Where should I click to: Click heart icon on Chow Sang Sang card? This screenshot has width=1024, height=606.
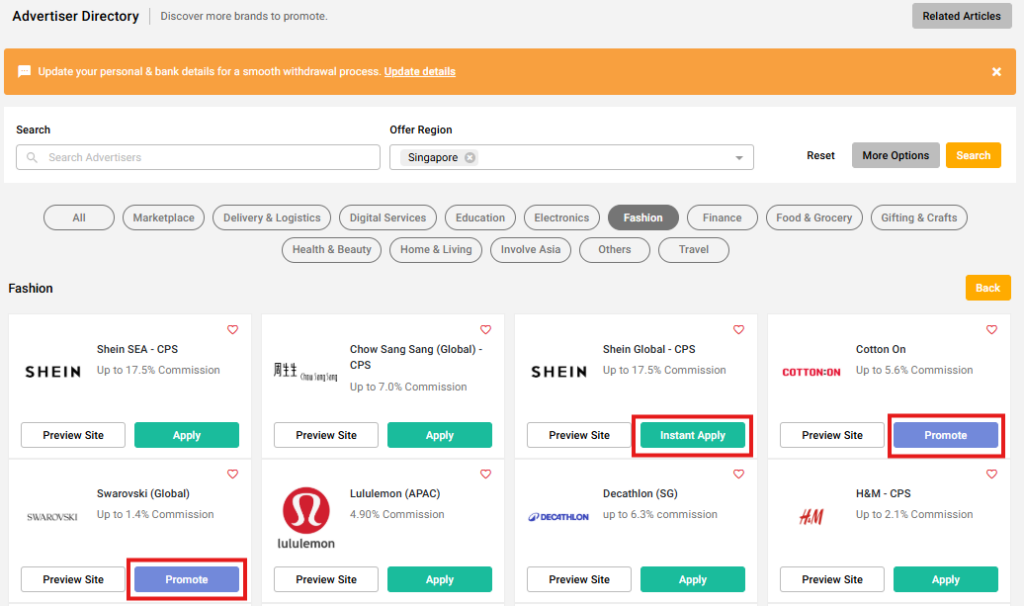[486, 330]
